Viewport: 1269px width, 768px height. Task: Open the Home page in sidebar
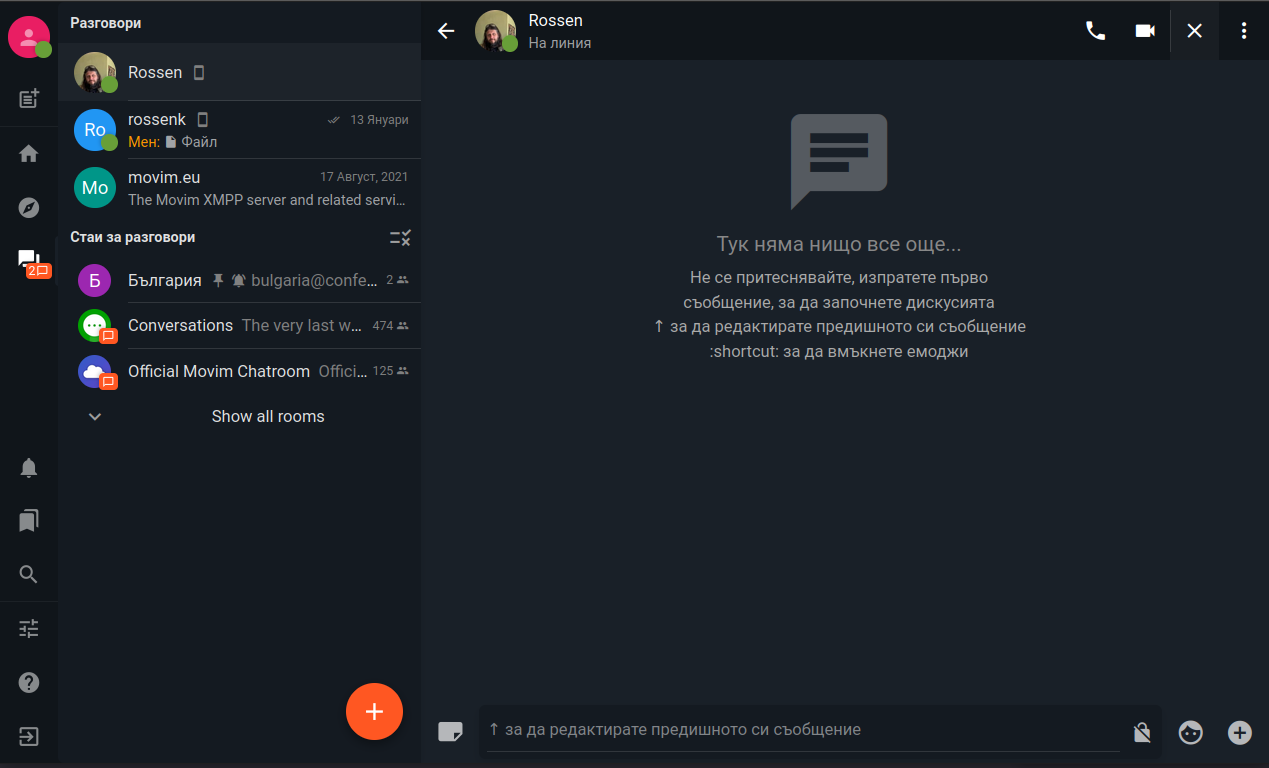(29, 154)
